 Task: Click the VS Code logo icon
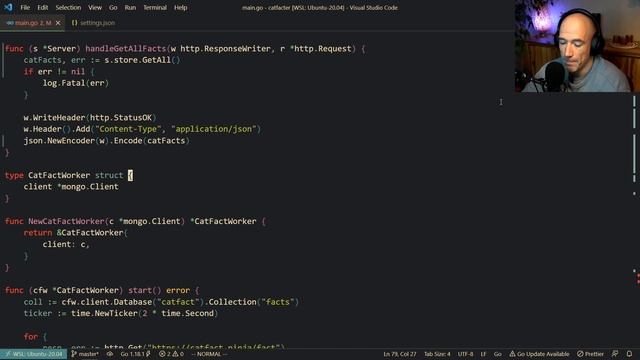(8, 7)
